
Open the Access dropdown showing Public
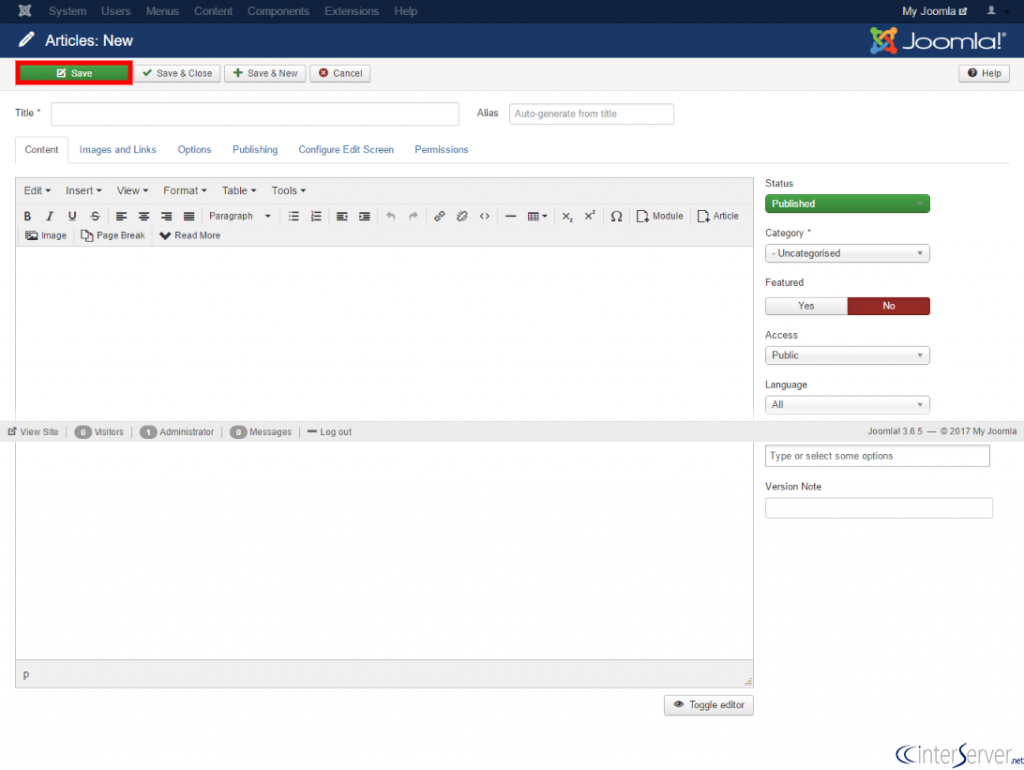point(847,355)
